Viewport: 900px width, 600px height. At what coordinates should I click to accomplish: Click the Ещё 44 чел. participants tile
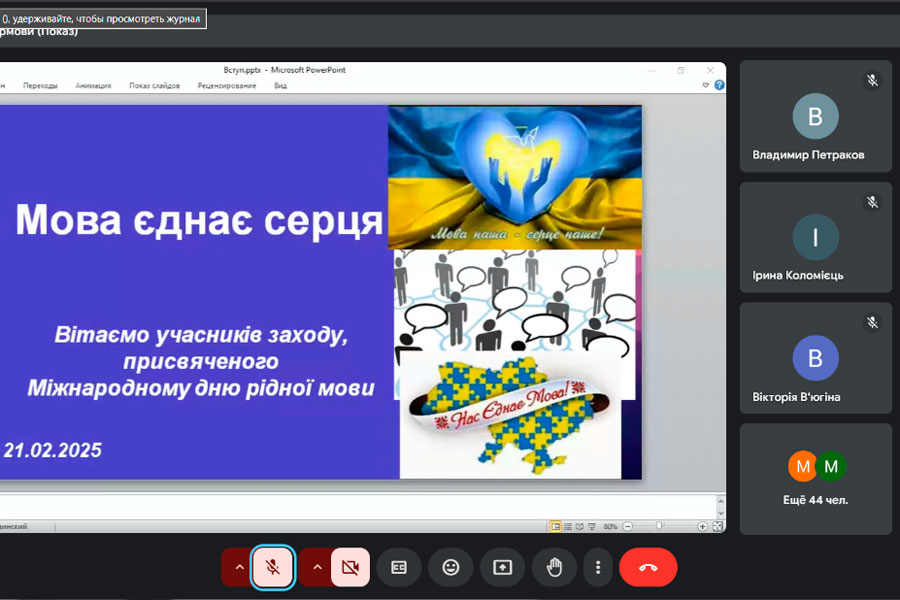click(x=815, y=478)
